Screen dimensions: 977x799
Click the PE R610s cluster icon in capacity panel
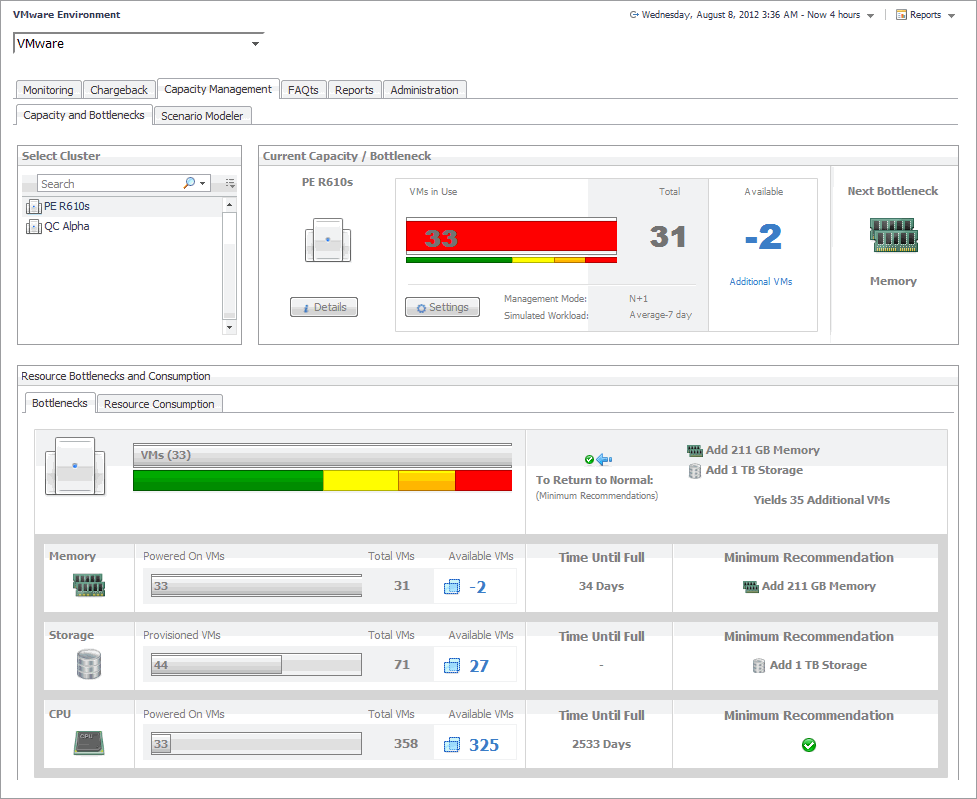327,241
